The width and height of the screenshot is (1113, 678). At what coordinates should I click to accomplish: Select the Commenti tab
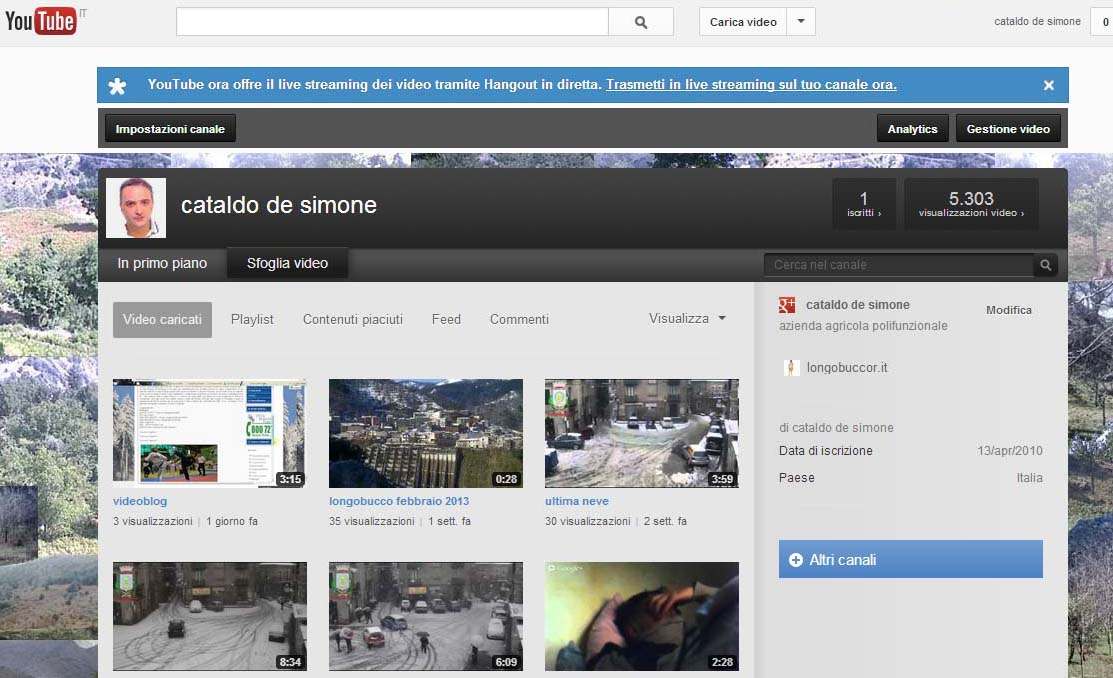point(519,320)
